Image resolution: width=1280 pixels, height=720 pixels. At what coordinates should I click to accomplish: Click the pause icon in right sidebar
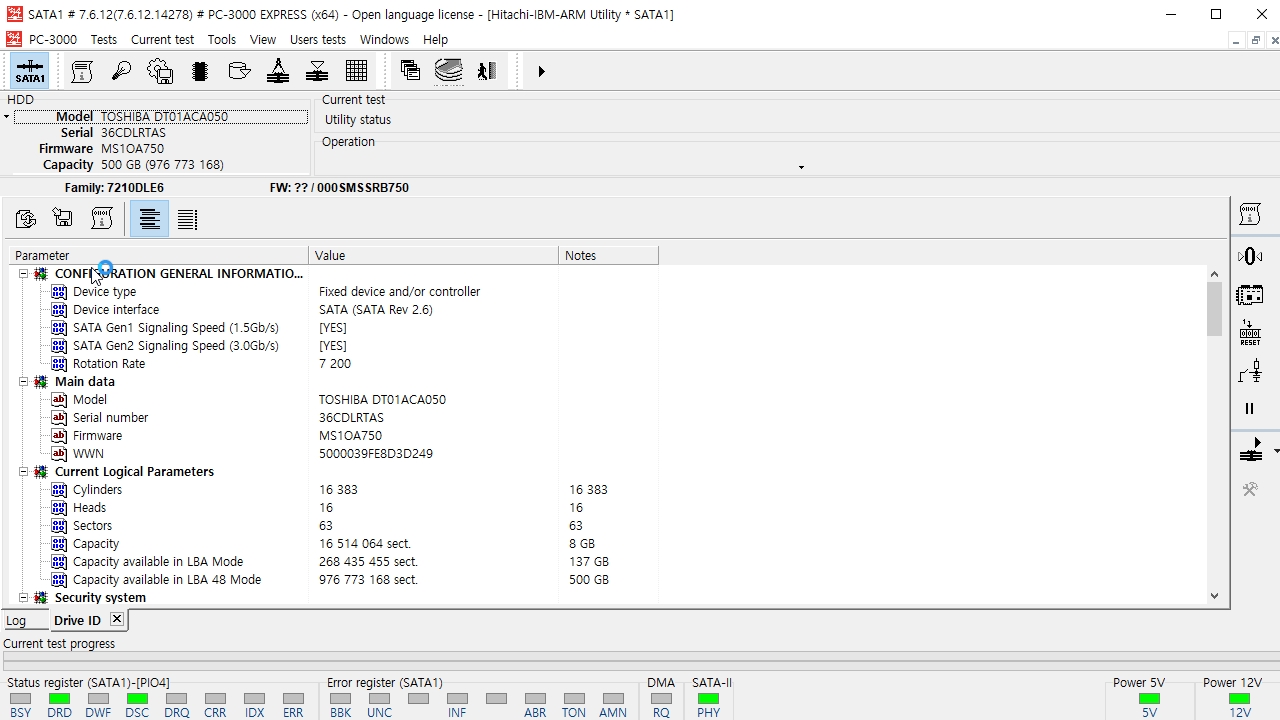pyautogui.click(x=1249, y=408)
